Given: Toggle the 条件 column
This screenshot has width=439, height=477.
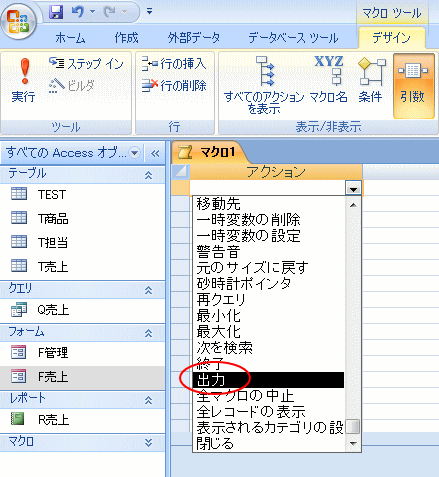Looking at the screenshot, I should (x=371, y=80).
